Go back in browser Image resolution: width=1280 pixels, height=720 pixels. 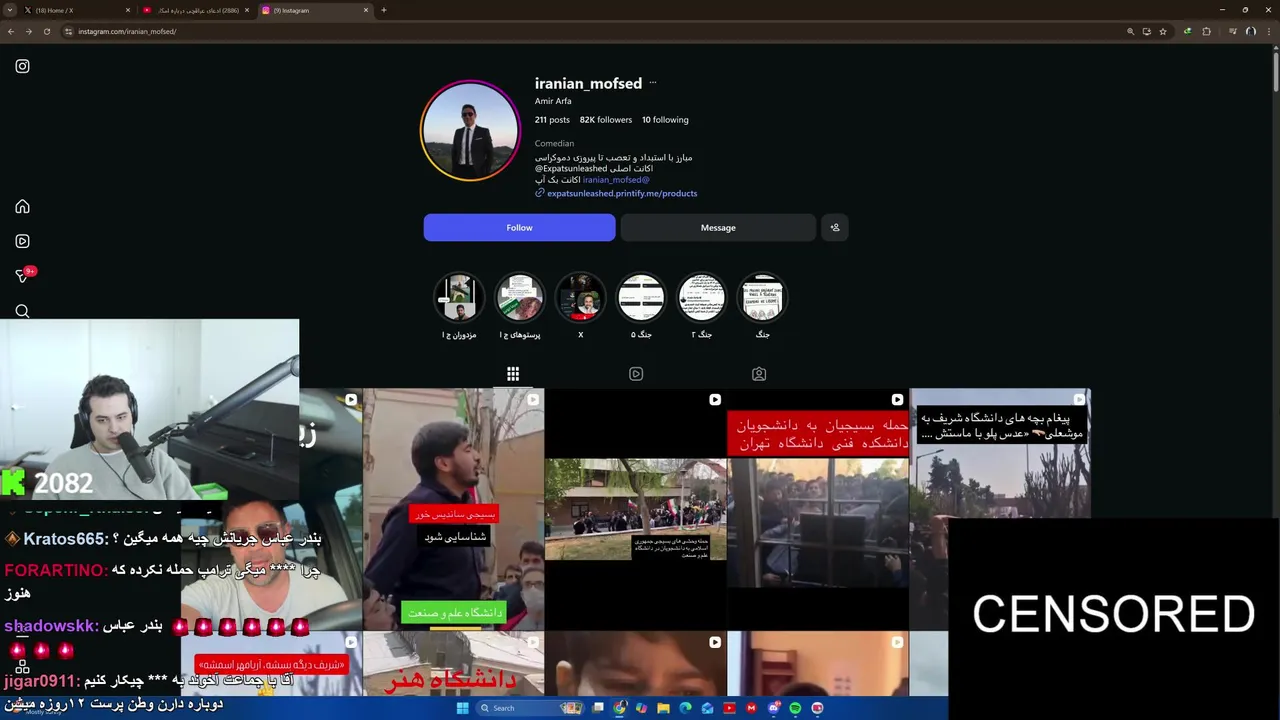coord(11,31)
